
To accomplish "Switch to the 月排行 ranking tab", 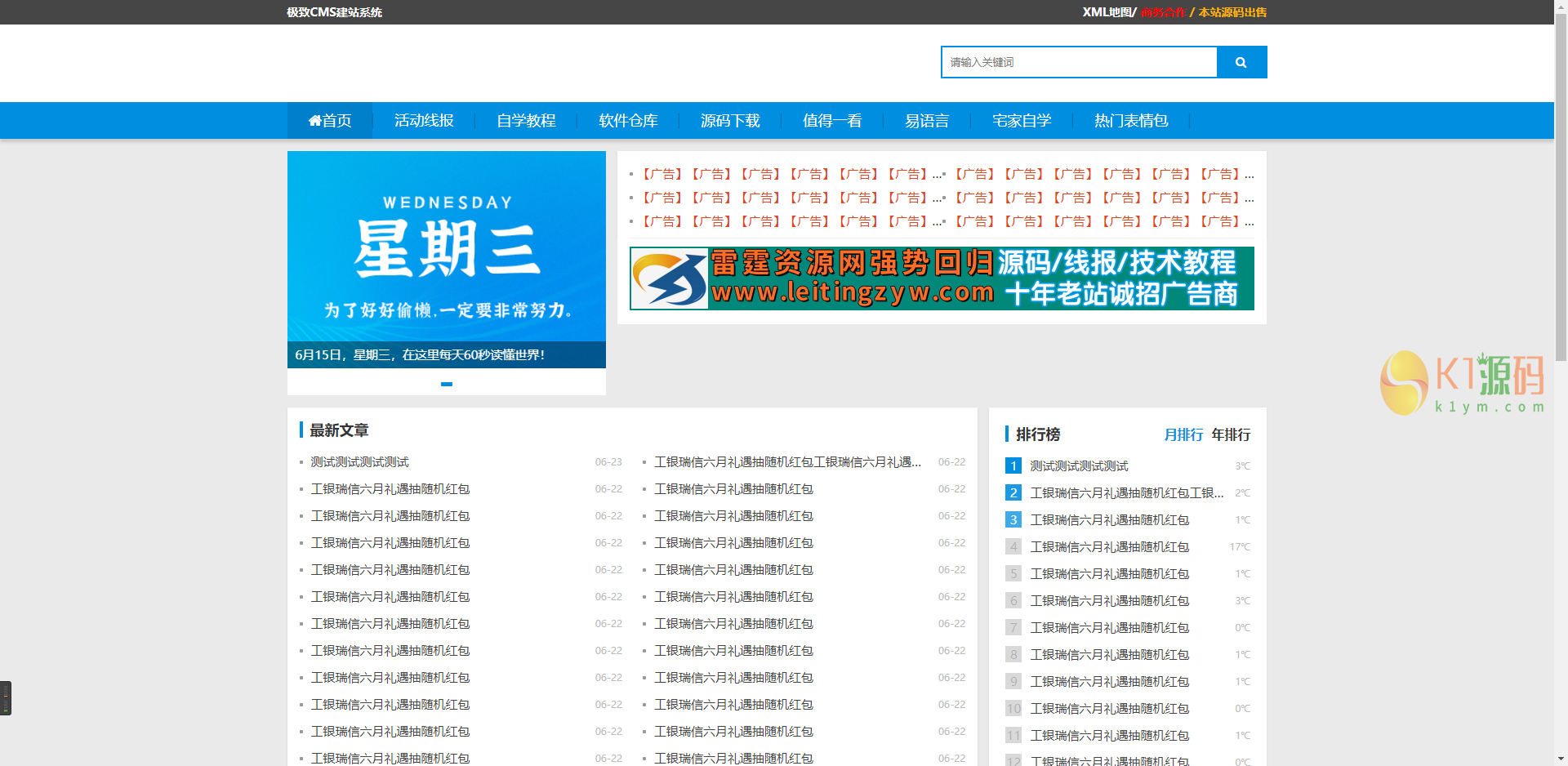I will tap(1183, 434).
